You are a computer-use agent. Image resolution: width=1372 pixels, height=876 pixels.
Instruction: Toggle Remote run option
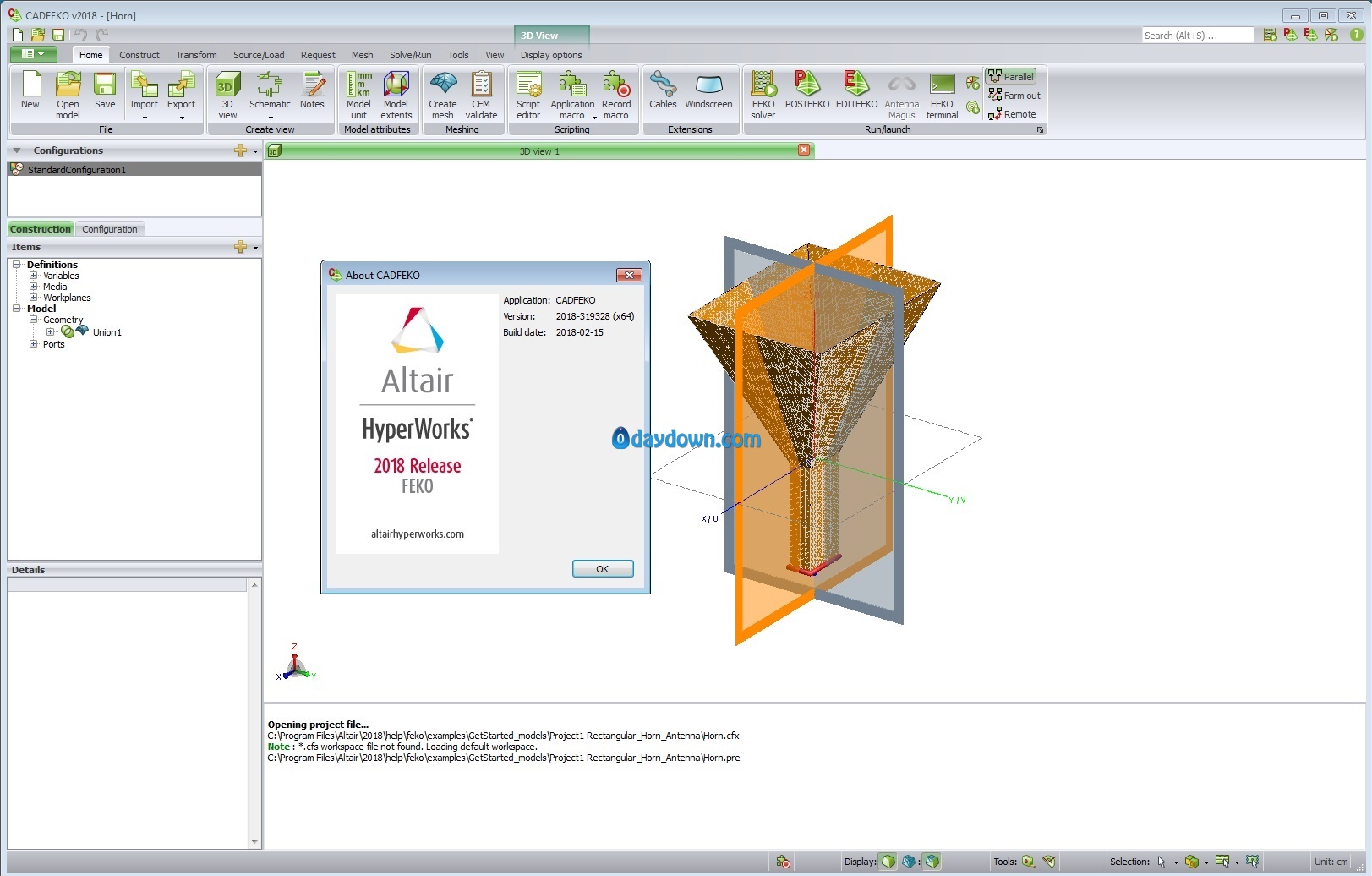(x=1012, y=114)
